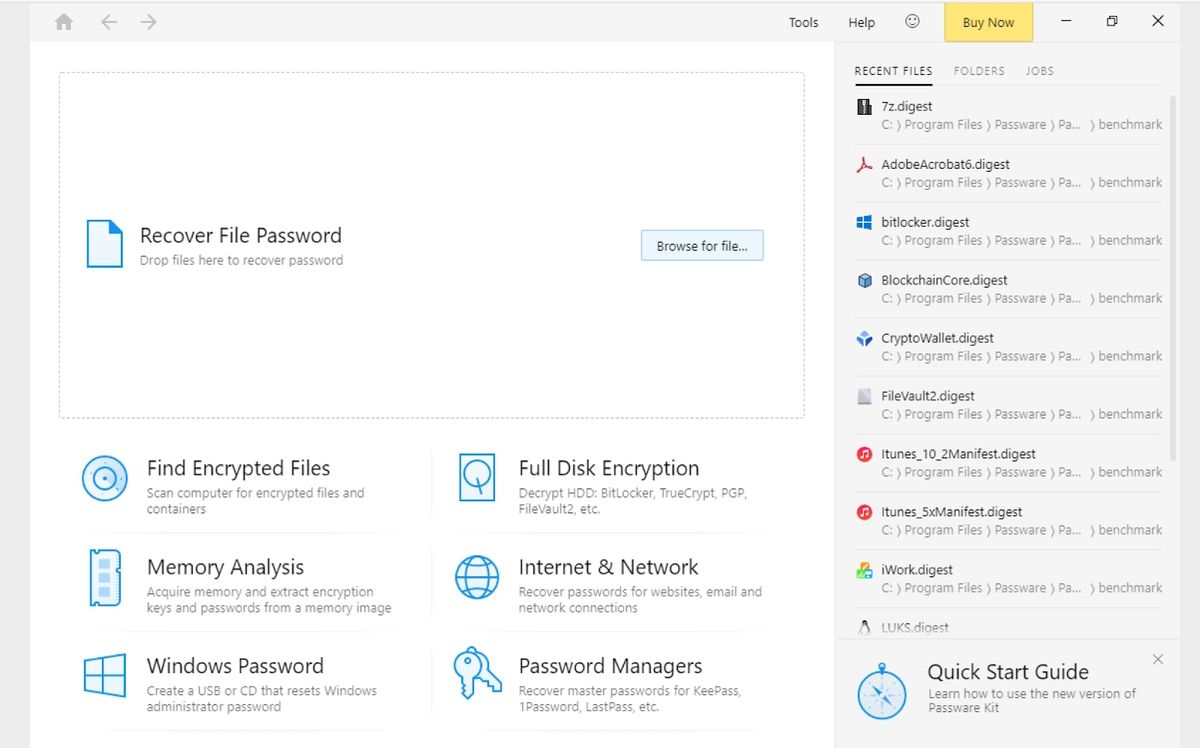Select bitlocker.digest in recent files

pyautogui.click(x=925, y=222)
